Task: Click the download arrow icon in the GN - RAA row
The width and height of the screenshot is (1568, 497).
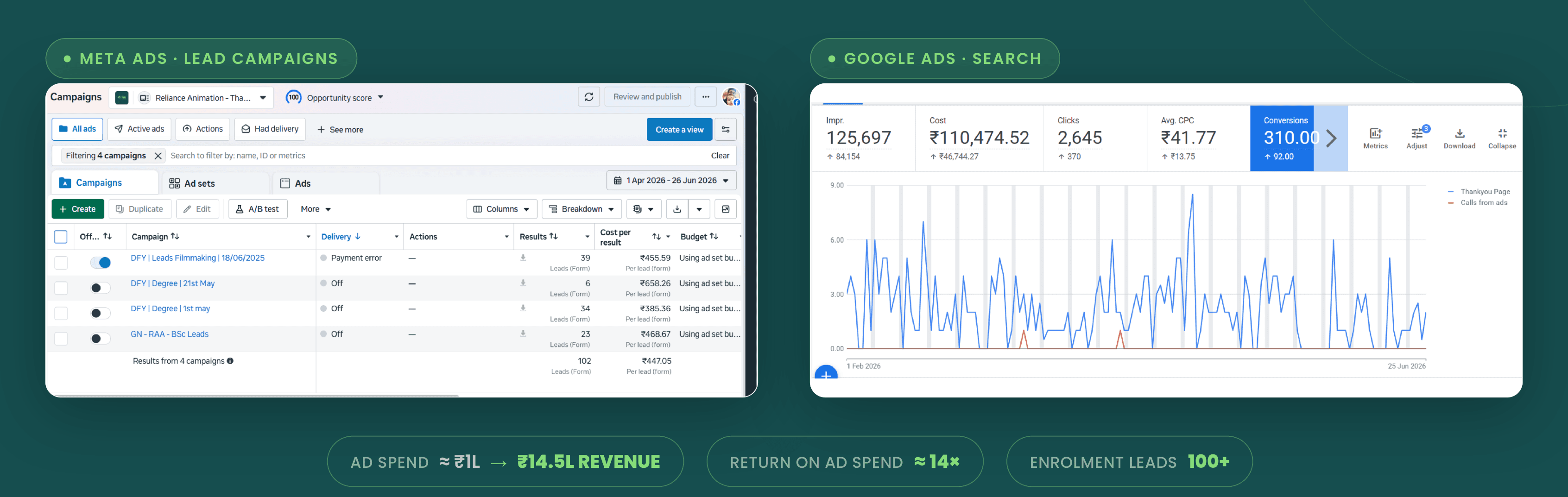Action: pos(523,333)
